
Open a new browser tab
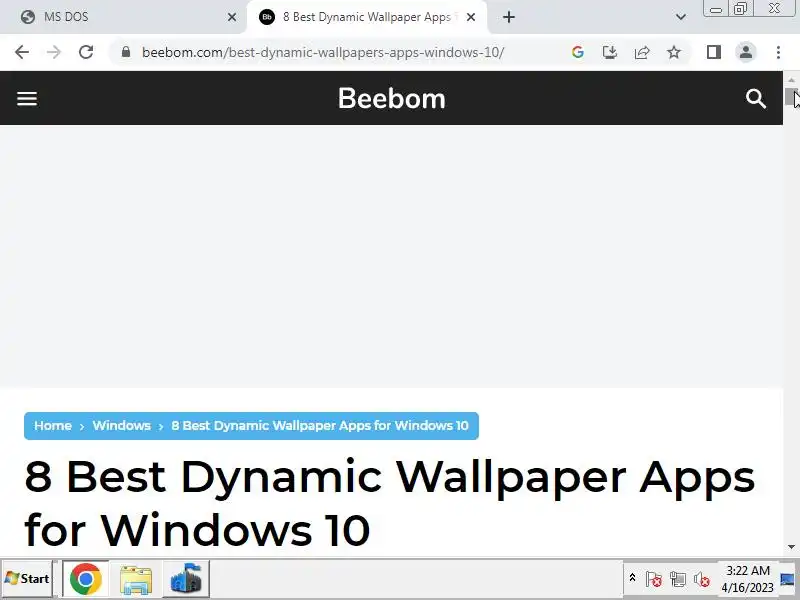pyautogui.click(x=509, y=17)
